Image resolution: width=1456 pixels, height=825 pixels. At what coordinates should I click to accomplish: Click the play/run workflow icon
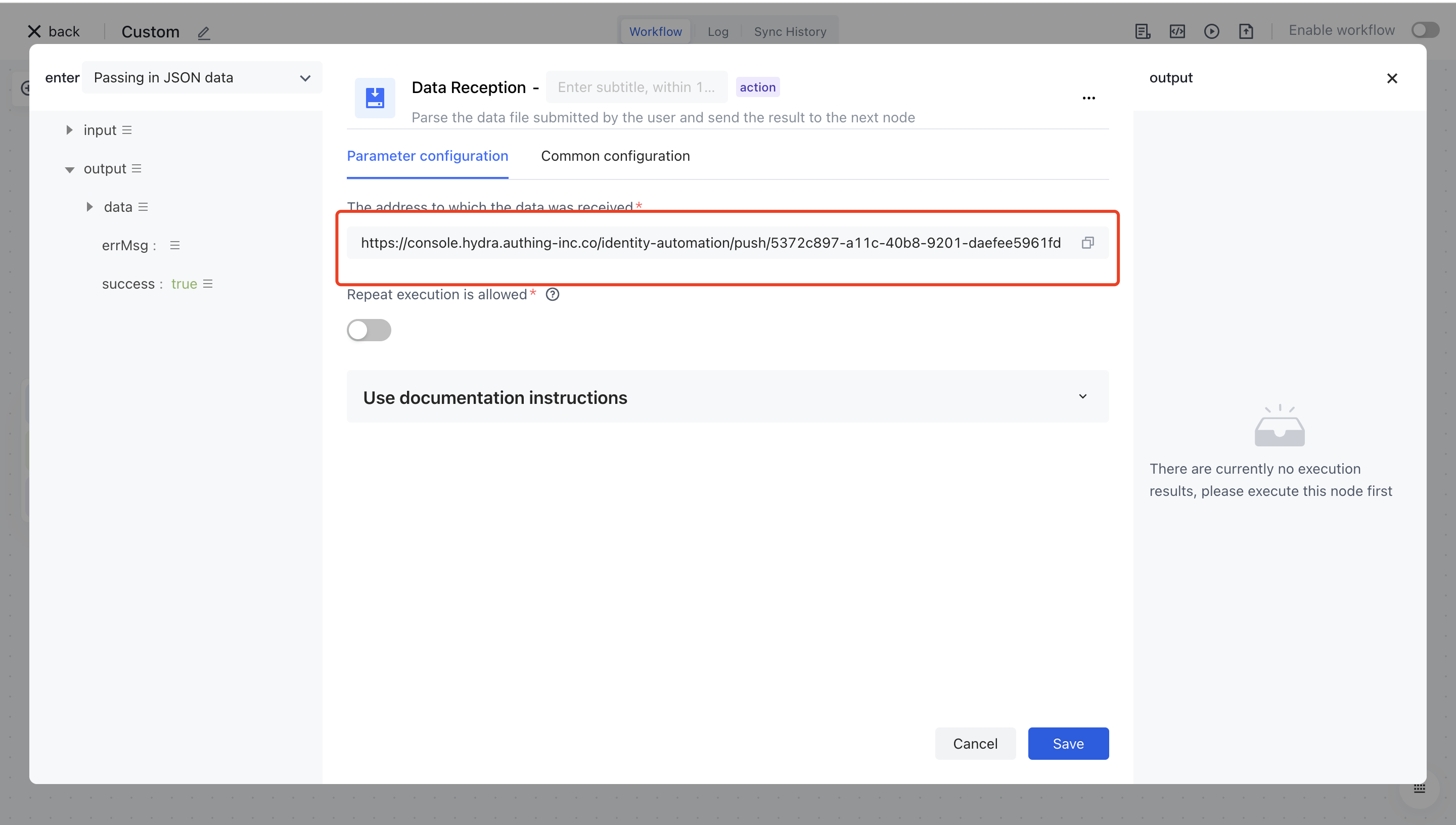click(1211, 31)
